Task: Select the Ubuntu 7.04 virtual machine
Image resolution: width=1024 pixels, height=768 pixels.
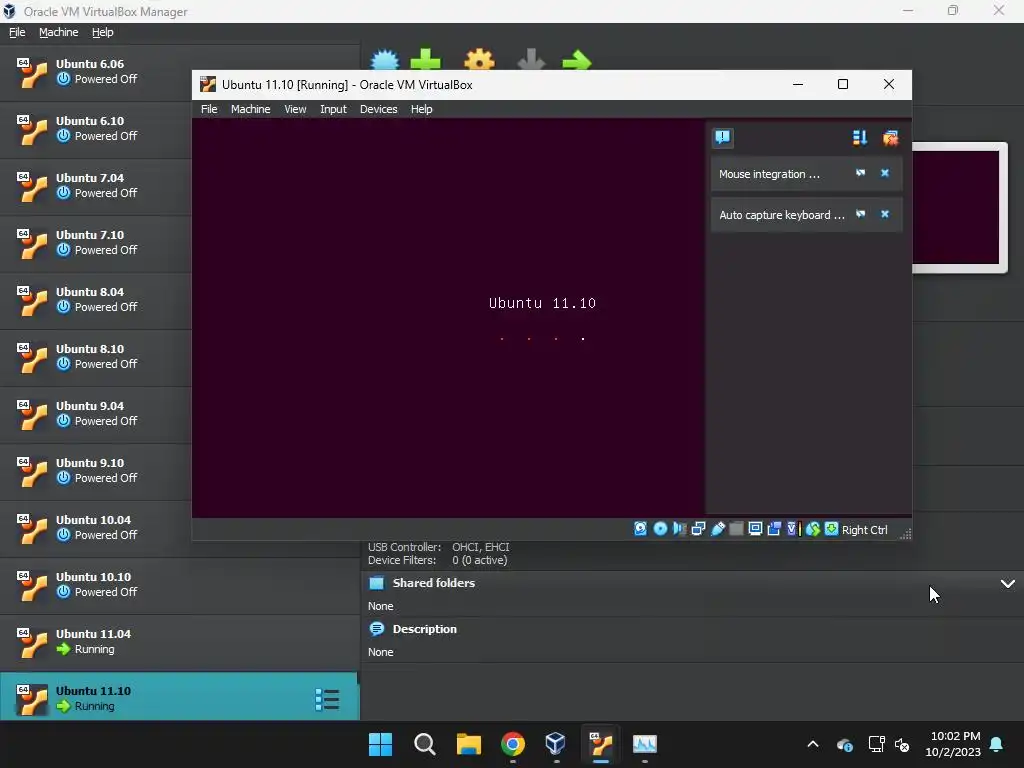Action: point(95,186)
